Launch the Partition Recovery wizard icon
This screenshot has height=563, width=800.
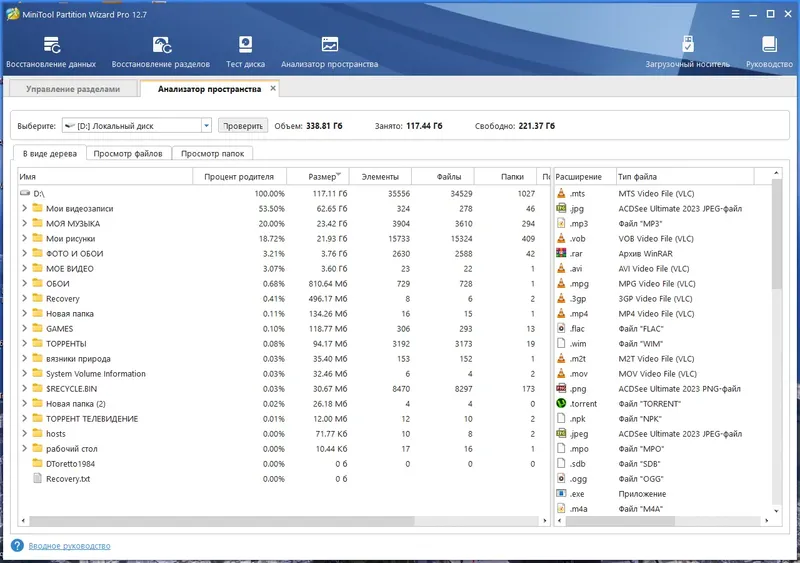(x=161, y=45)
